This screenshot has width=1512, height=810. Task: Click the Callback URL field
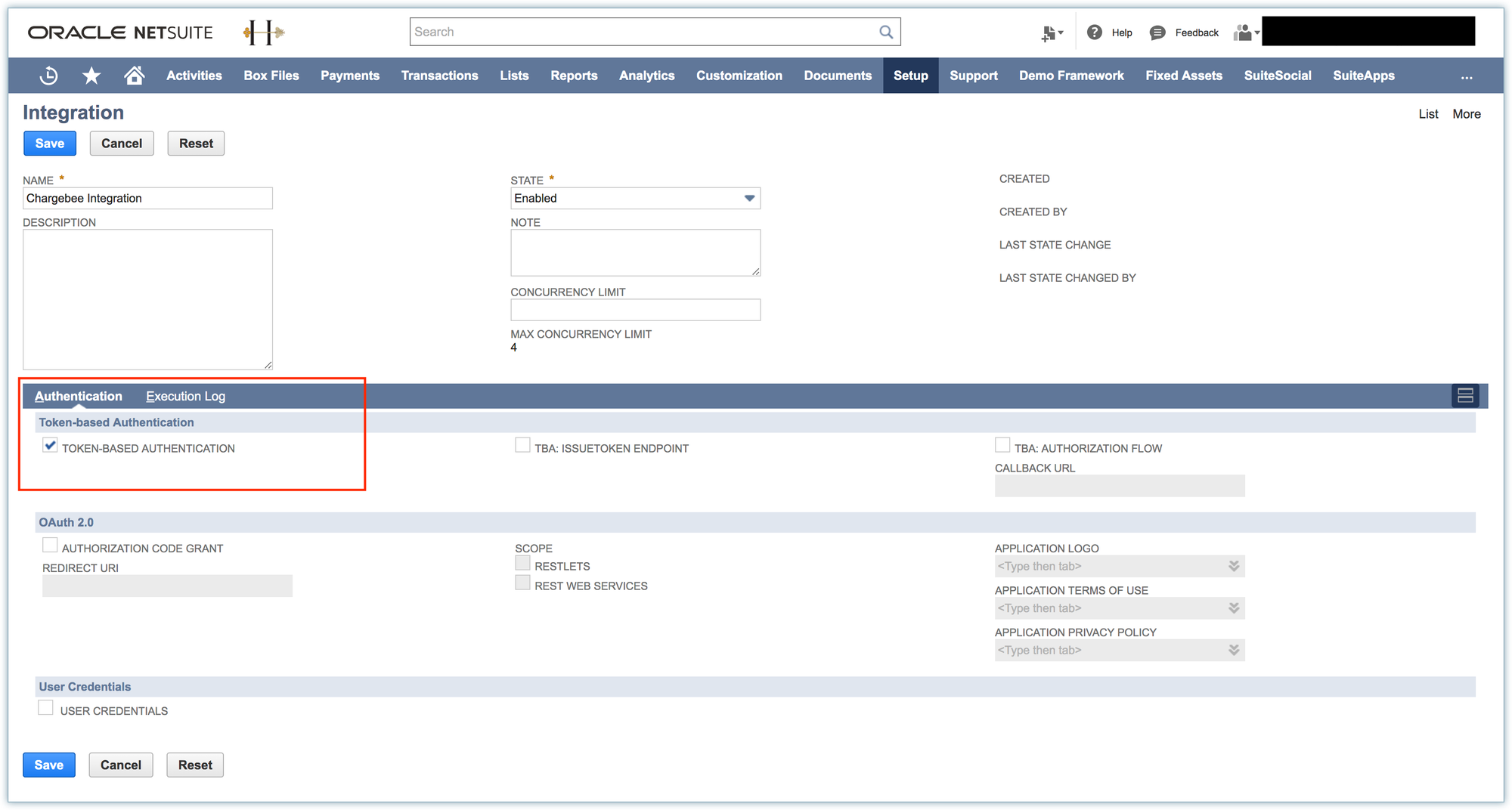click(1120, 486)
